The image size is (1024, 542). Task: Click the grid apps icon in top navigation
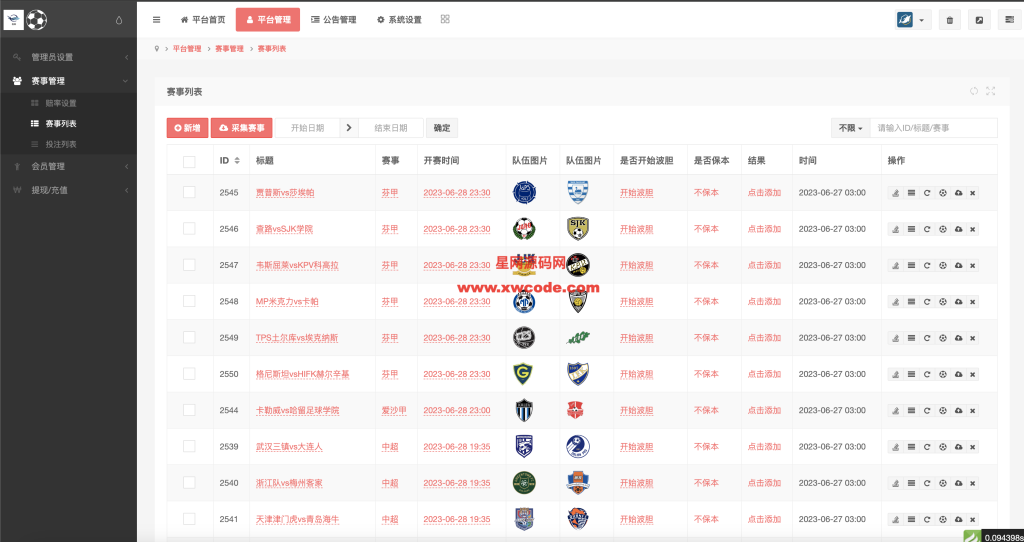point(445,19)
